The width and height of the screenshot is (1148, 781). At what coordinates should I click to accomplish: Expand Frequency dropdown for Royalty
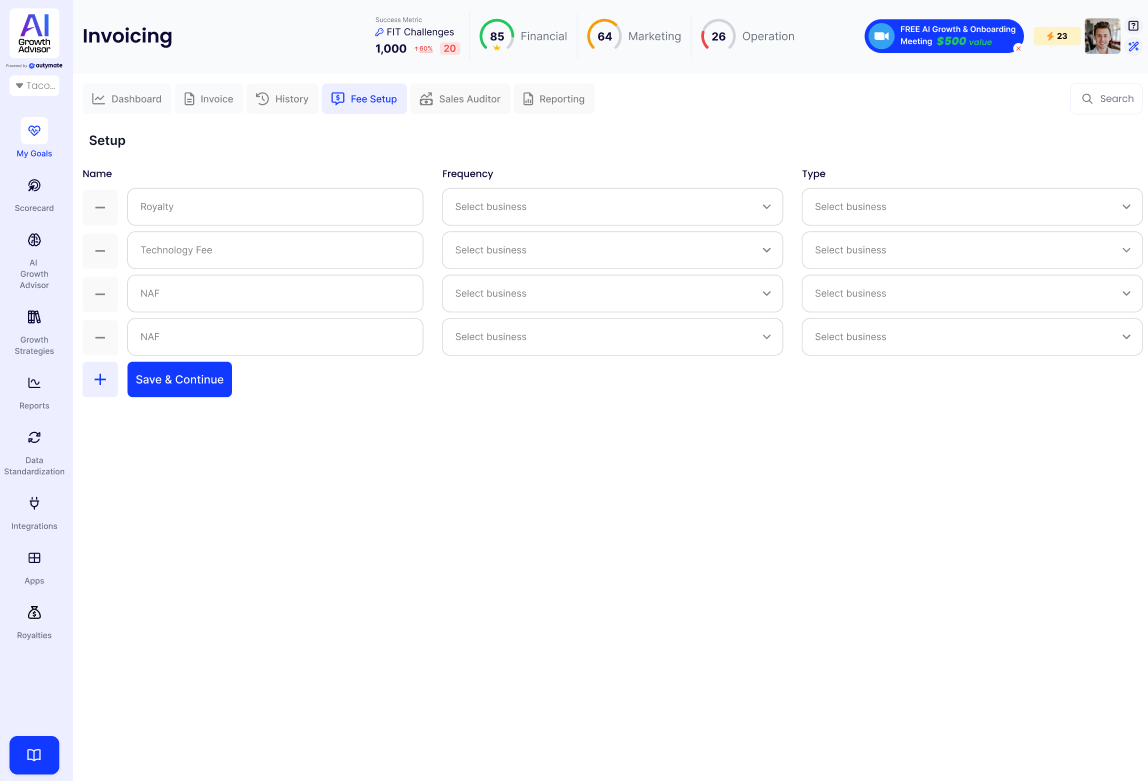tap(612, 207)
